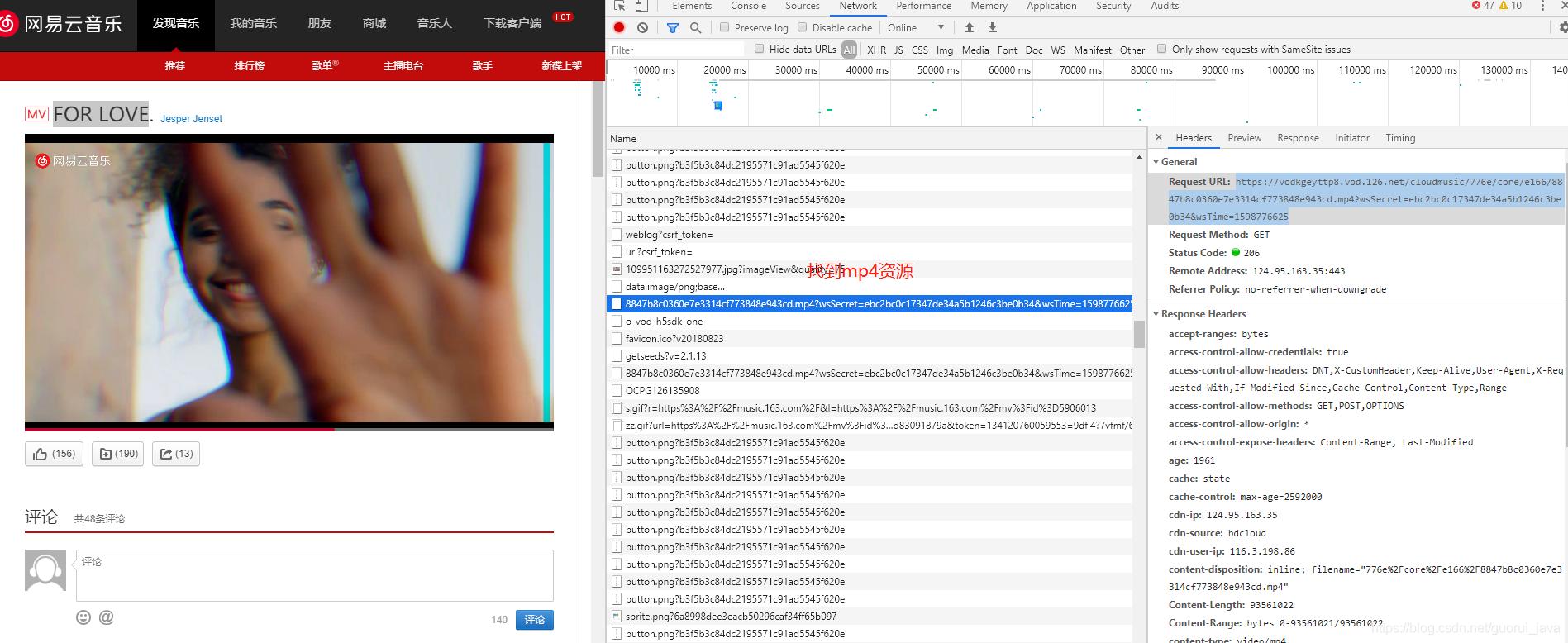This screenshot has width=1568, height=643.
Task: Open the Initiator tab of the request
Action: (1352, 138)
